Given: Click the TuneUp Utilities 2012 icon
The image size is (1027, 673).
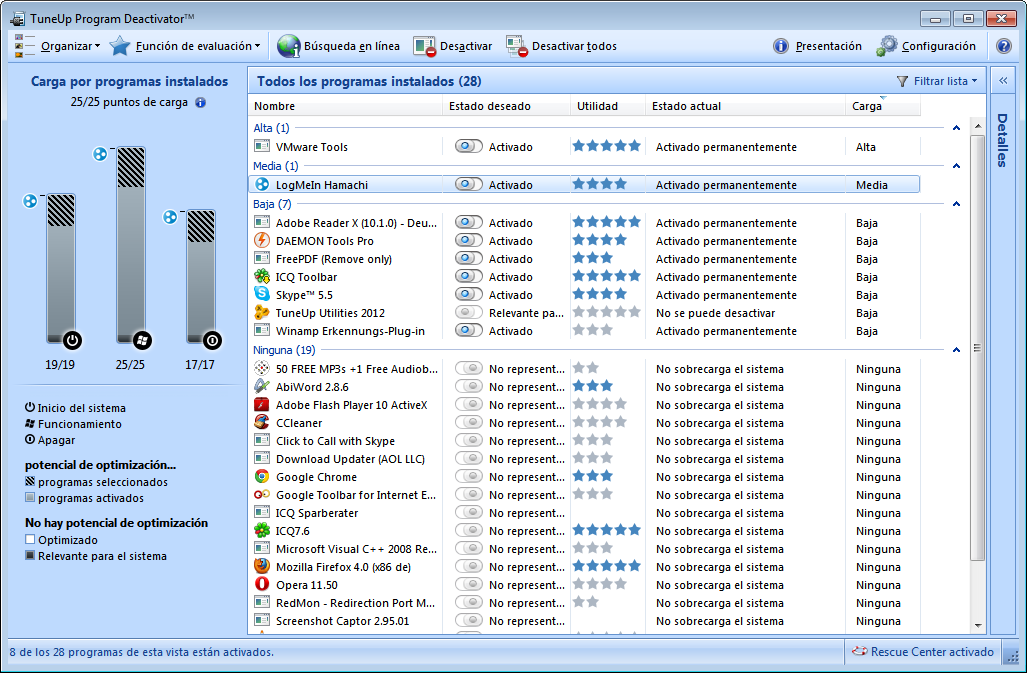Looking at the screenshot, I should click(x=262, y=312).
